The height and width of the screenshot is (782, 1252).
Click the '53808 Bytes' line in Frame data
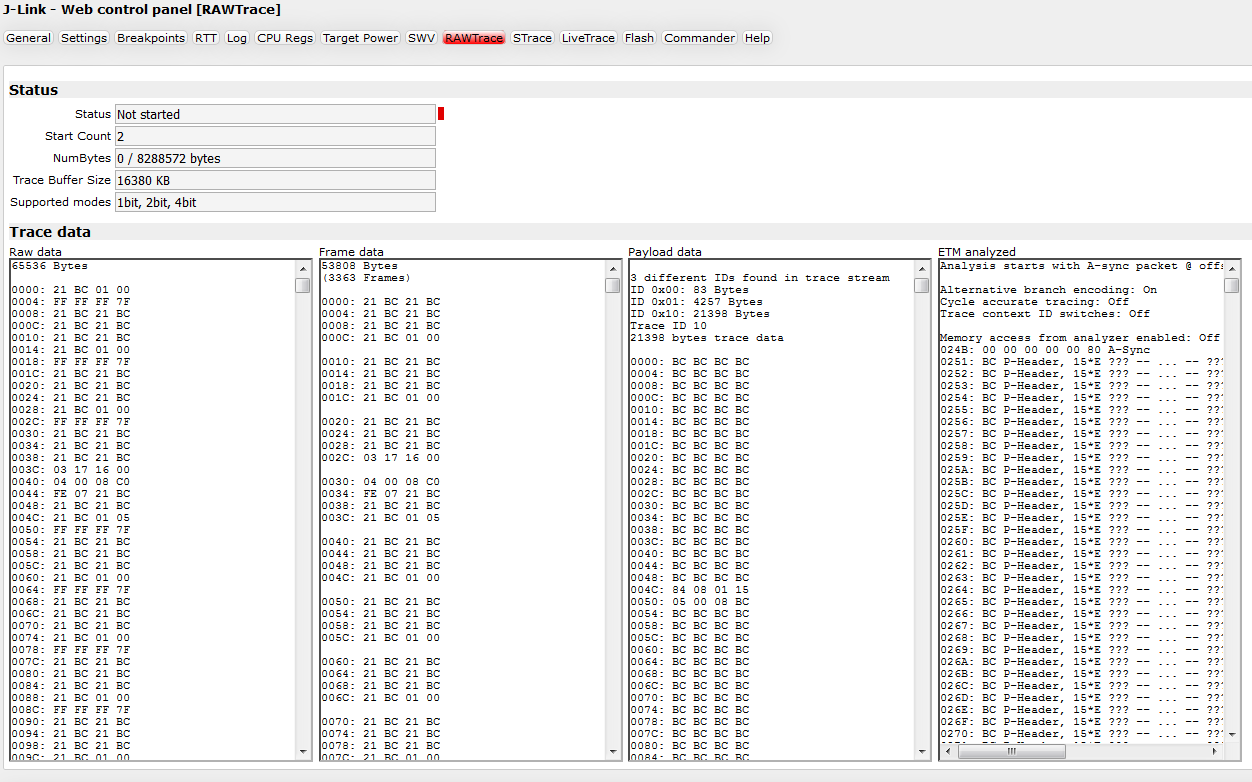[x=360, y=266]
